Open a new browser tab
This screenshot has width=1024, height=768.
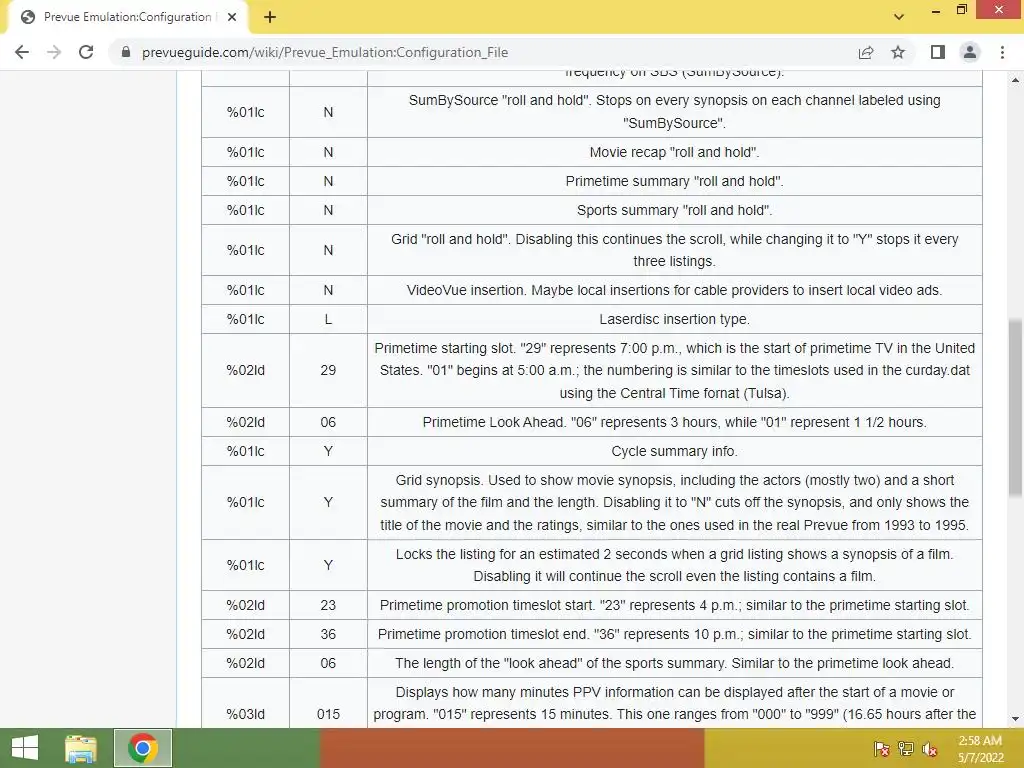click(x=270, y=17)
